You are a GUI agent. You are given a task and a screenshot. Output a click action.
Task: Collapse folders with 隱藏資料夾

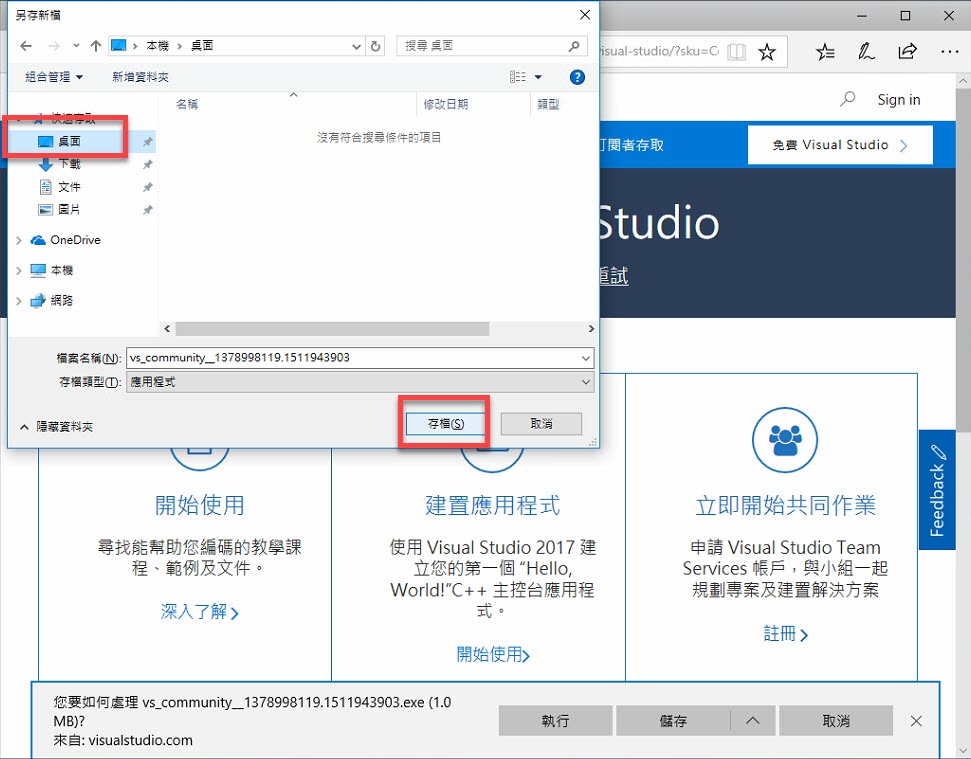(56, 427)
